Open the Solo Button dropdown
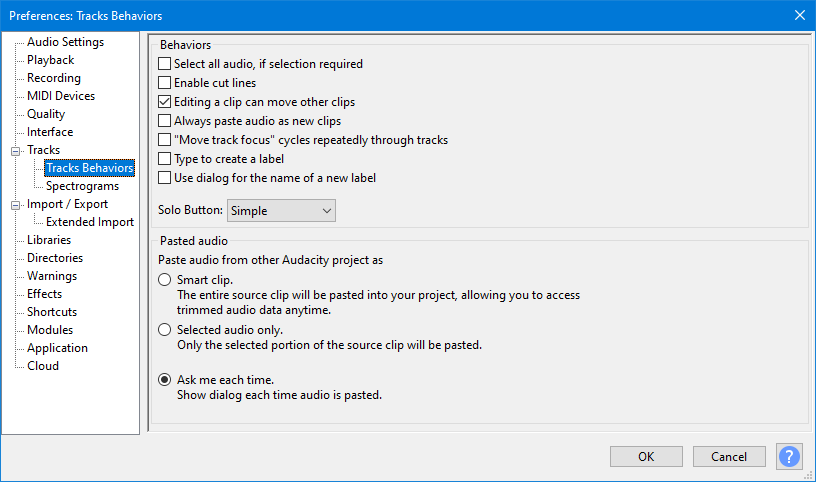Screen dimensions: 816x482 pos(281,210)
